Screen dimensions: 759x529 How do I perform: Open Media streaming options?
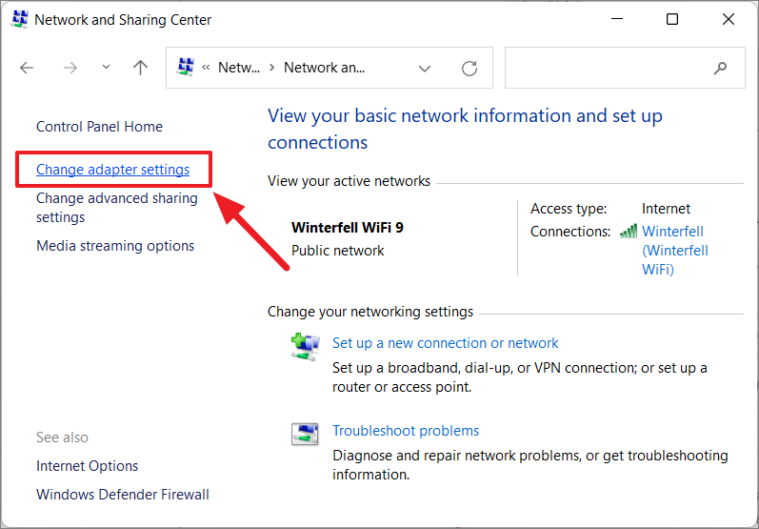(x=115, y=246)
